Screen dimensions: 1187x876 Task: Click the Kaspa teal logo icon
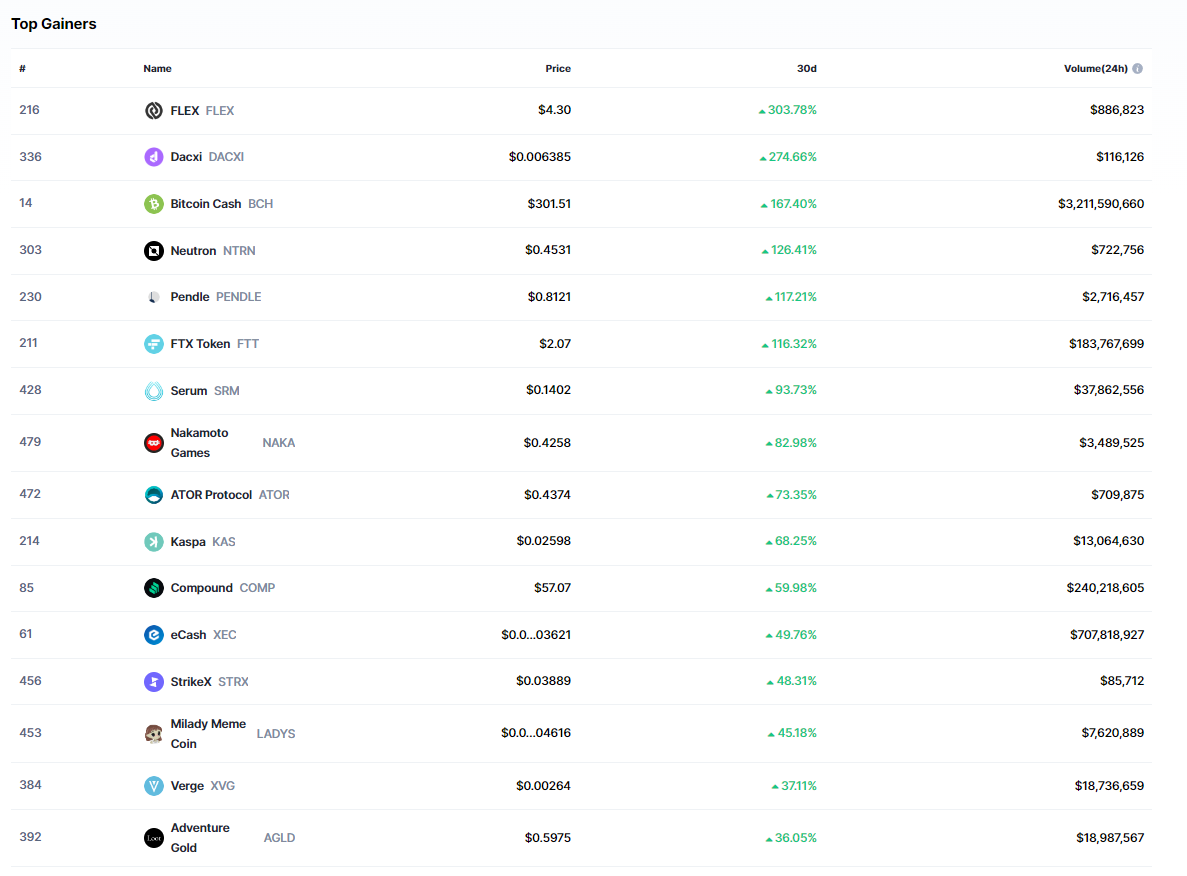(x=154, y=541)
